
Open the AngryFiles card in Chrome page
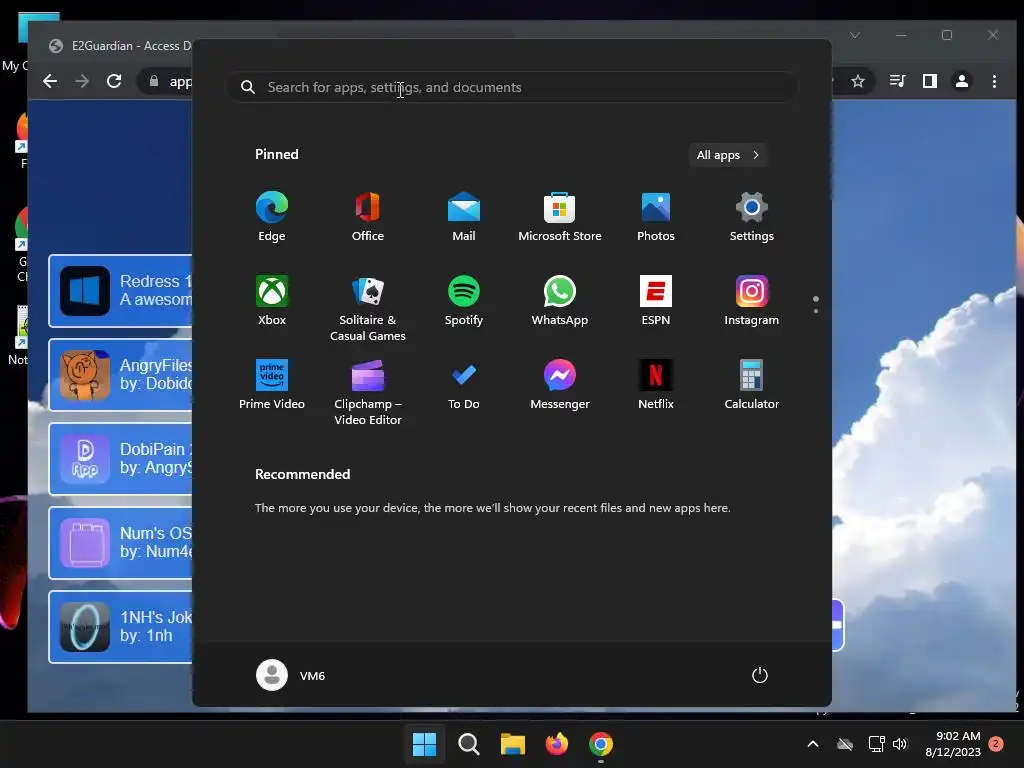121,375
